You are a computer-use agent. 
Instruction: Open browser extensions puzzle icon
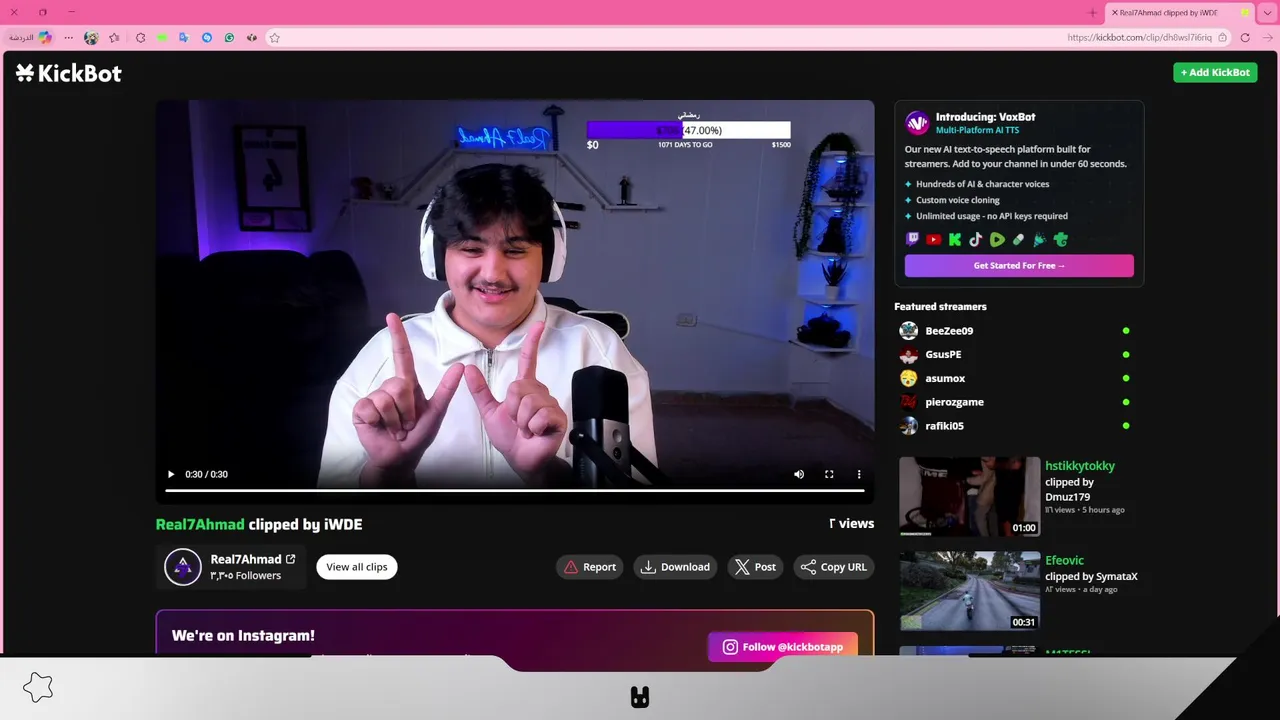(140, 38)
